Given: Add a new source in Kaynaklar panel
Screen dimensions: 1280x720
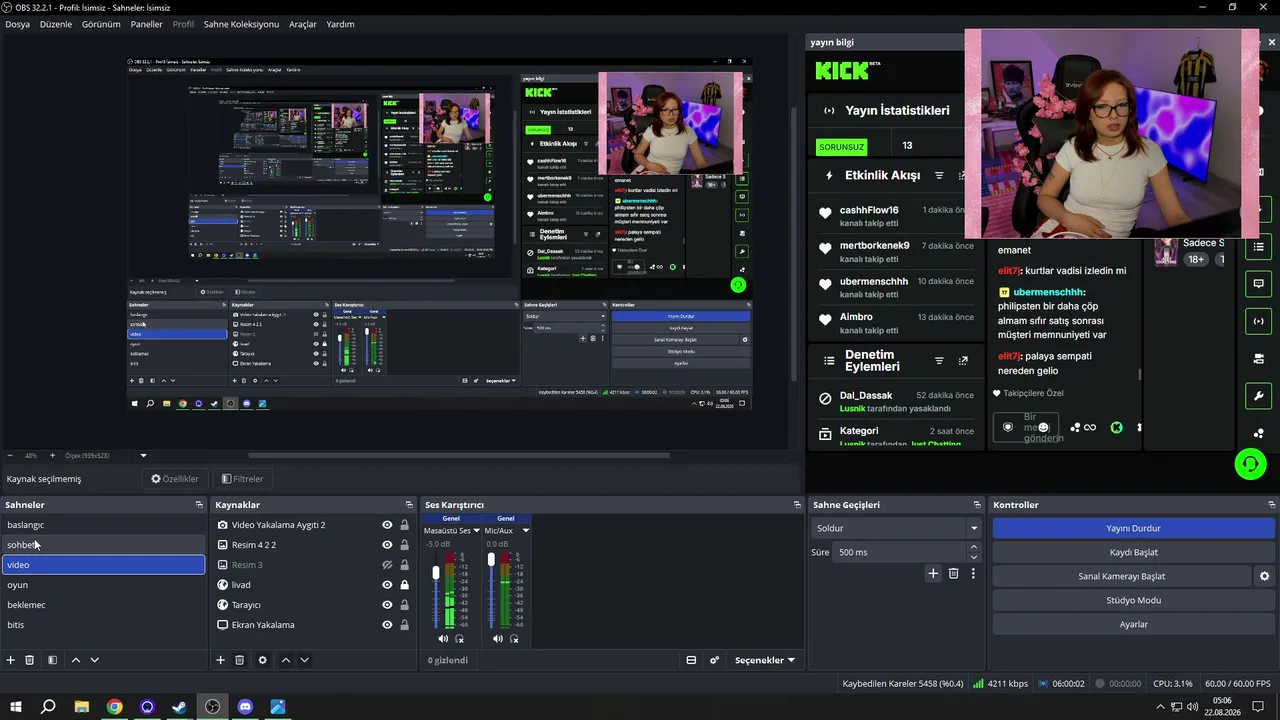Looking at the screenshot, I should click(221, 660).
